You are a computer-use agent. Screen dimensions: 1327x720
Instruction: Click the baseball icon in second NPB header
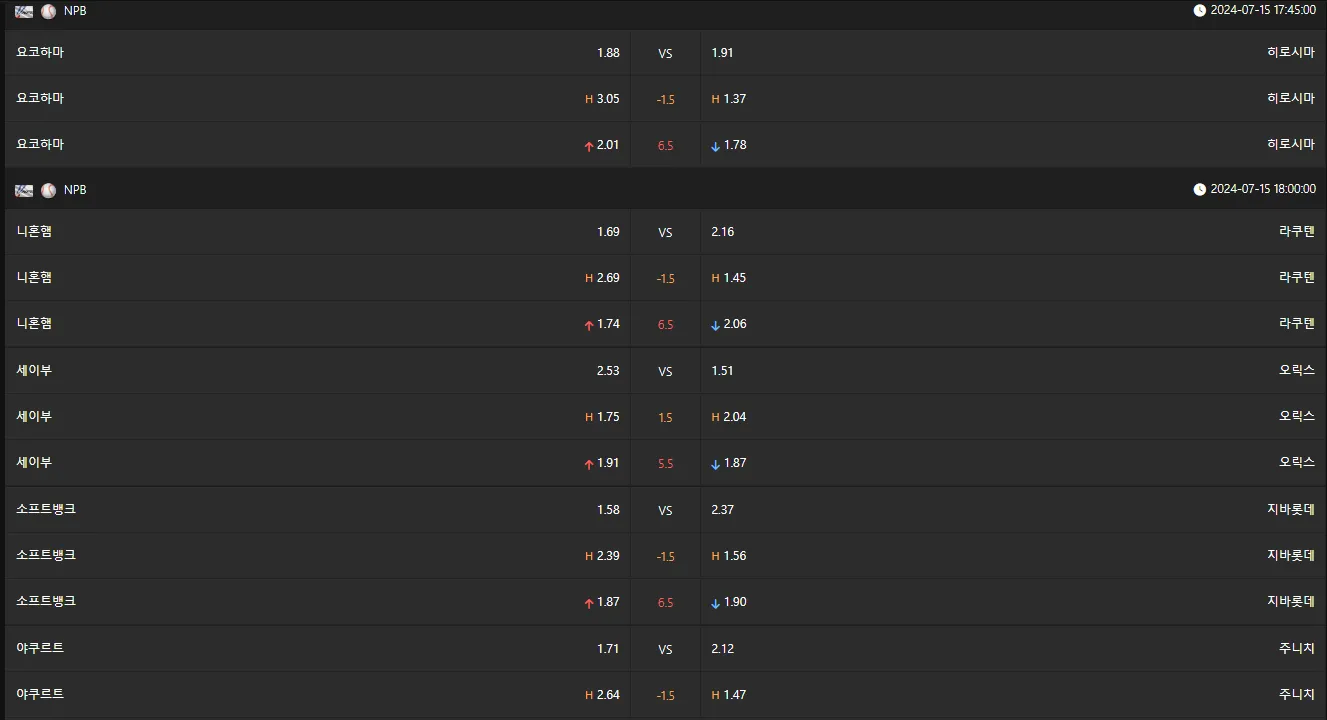tap(48, 190)
